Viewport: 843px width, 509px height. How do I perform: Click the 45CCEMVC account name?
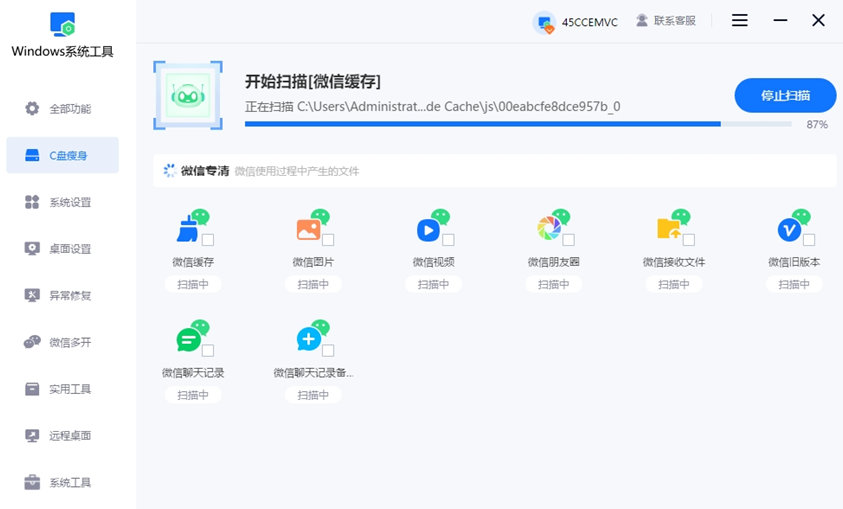click(590, 23)
